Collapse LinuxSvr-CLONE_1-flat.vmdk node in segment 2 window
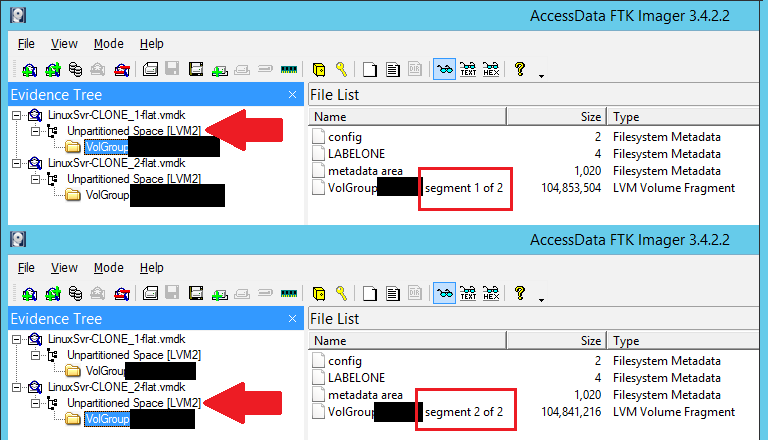Screen dimensions: 768x440 pyautogui.click(x=17, y=340)
